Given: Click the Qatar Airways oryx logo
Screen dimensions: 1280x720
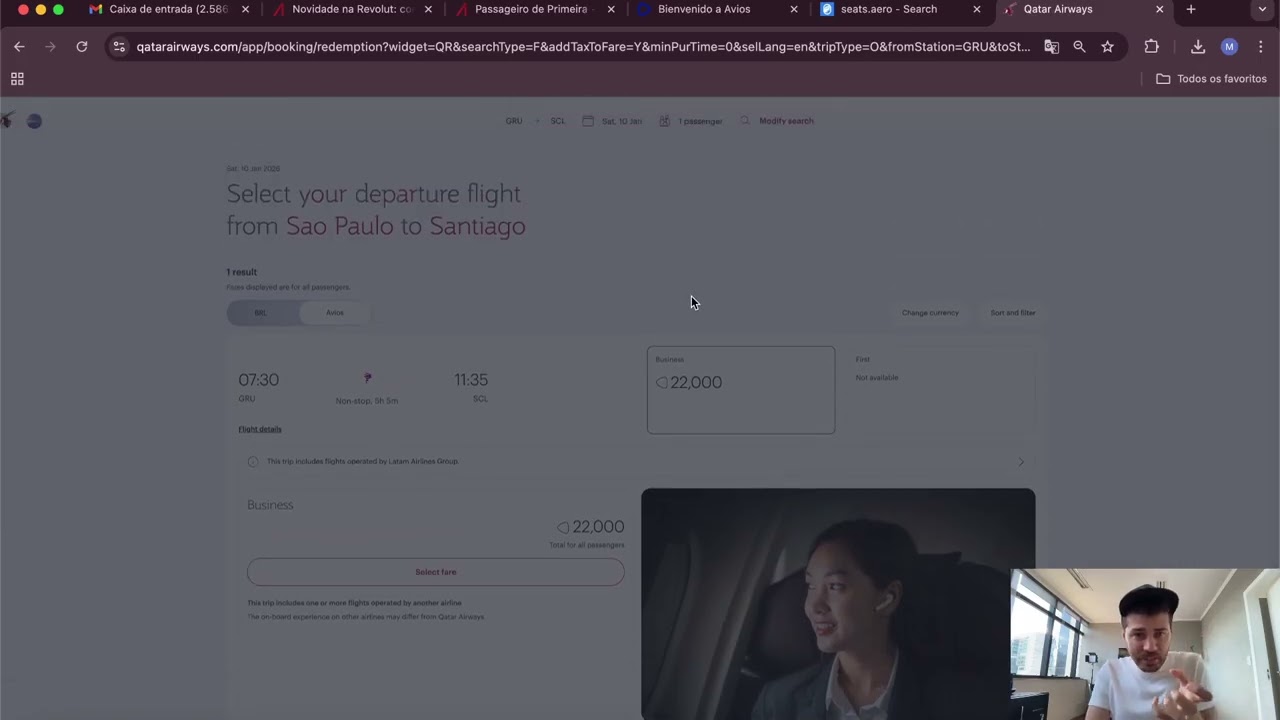Looking at the screenshot, I should pyautogui.click(x=6, y=120).
